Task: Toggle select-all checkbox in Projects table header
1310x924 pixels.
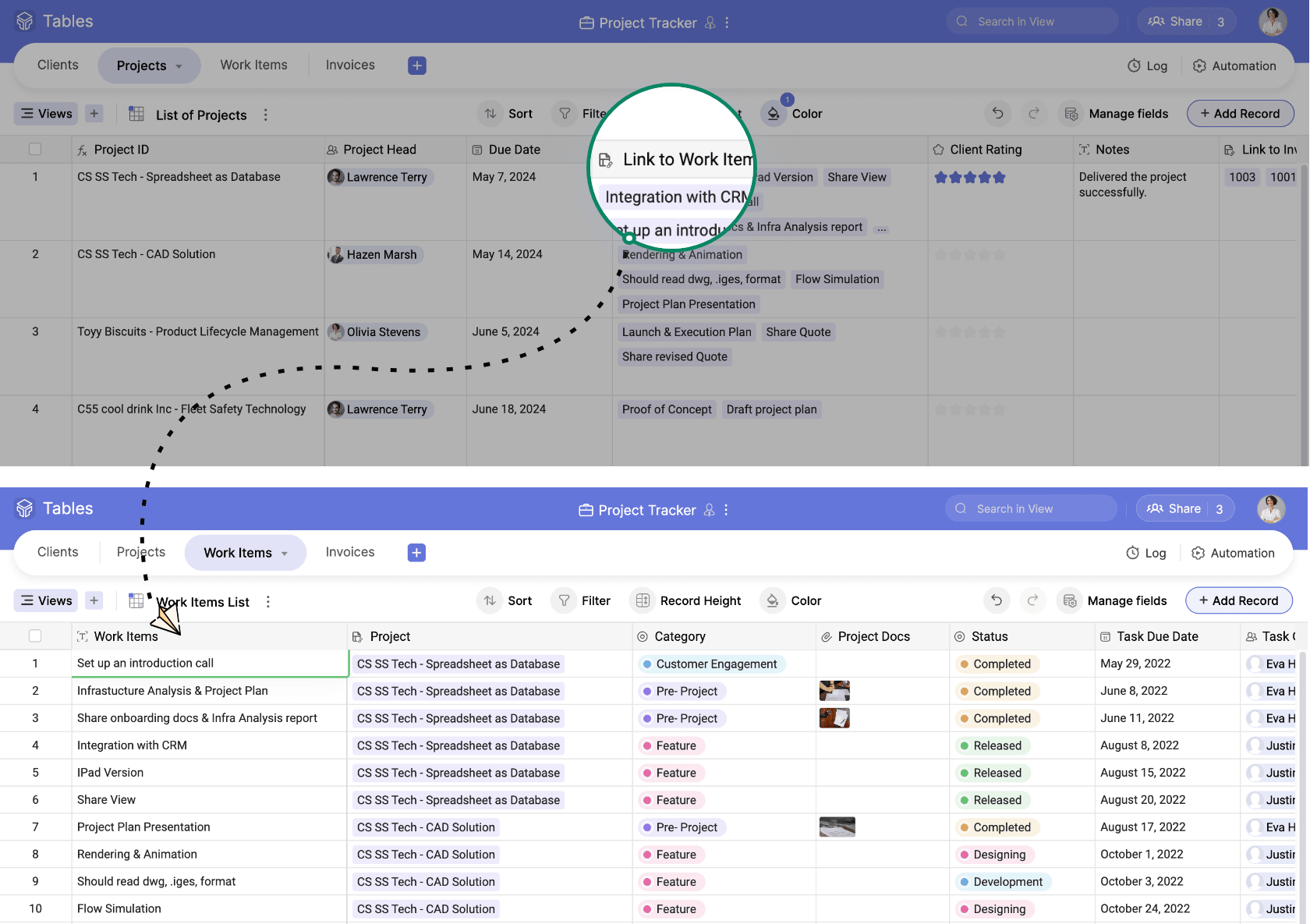Action: (x=35, y=149)
